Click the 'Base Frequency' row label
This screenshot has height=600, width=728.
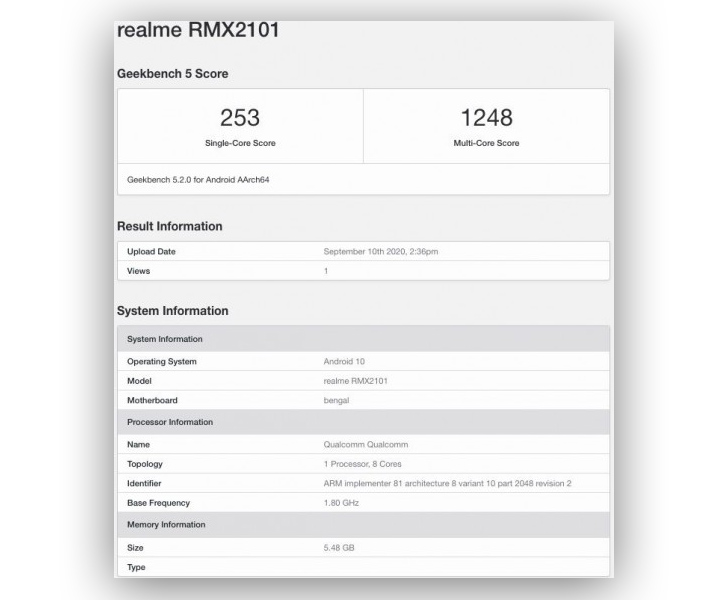tap(159, 503)
